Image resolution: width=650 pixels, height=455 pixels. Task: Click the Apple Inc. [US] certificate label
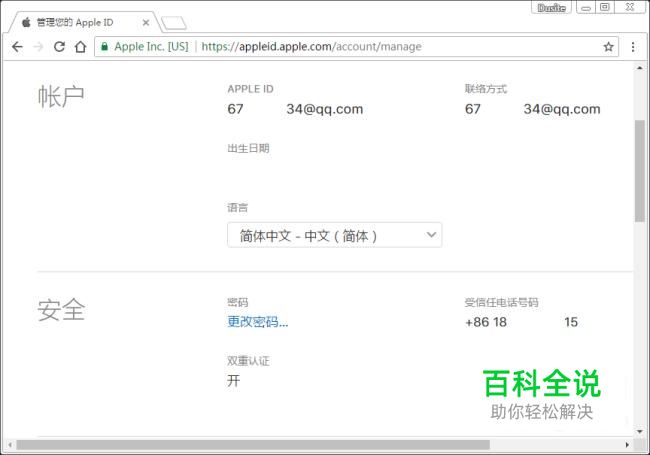(151, 46)
